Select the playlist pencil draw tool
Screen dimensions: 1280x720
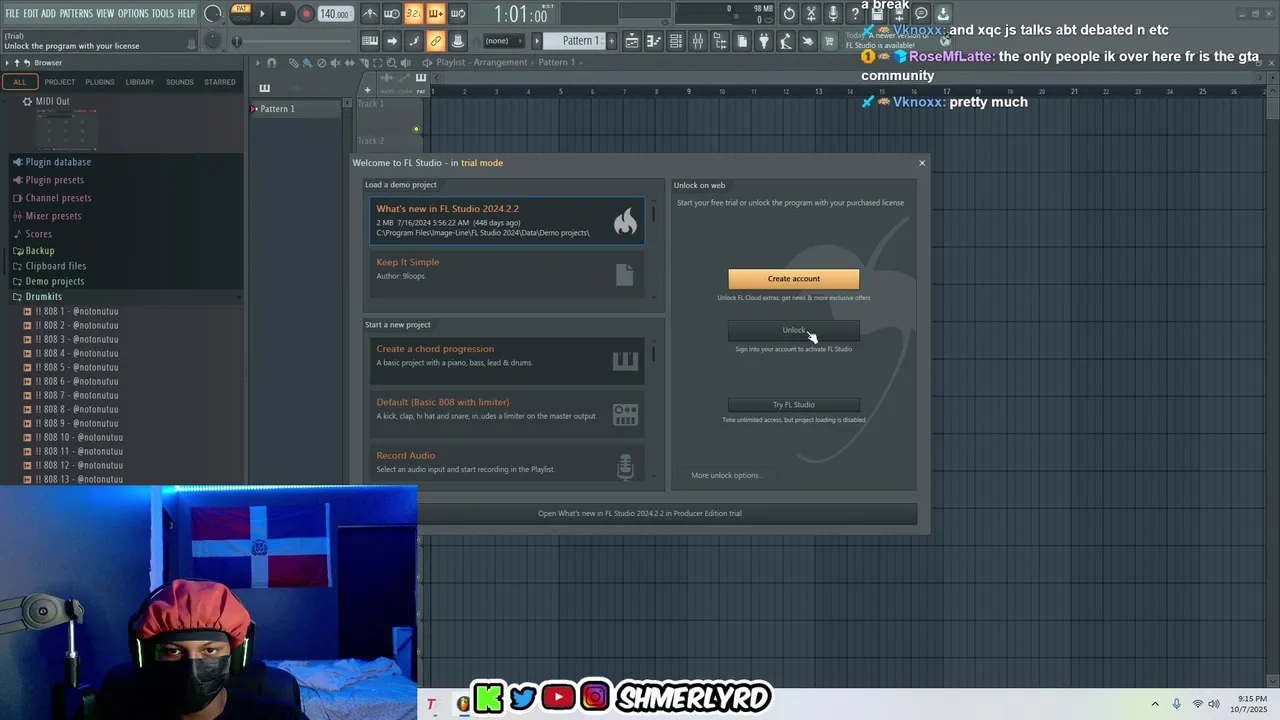point(293,62)
